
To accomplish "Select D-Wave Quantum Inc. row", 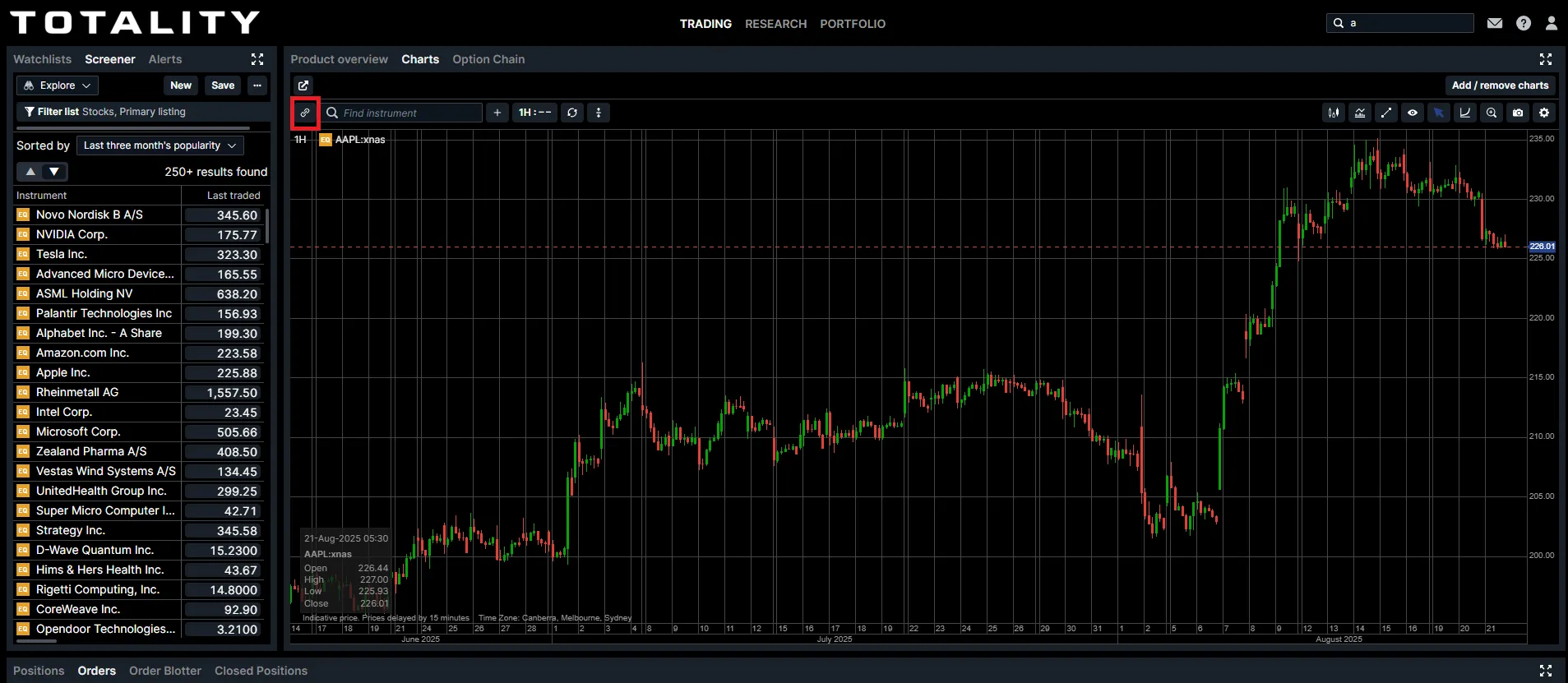I will point(139,550).
